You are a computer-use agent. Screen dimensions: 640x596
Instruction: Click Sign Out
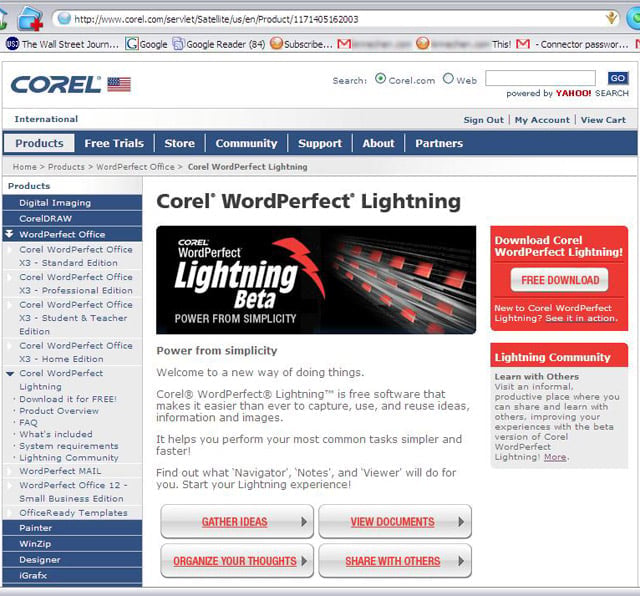coord(483,120)
